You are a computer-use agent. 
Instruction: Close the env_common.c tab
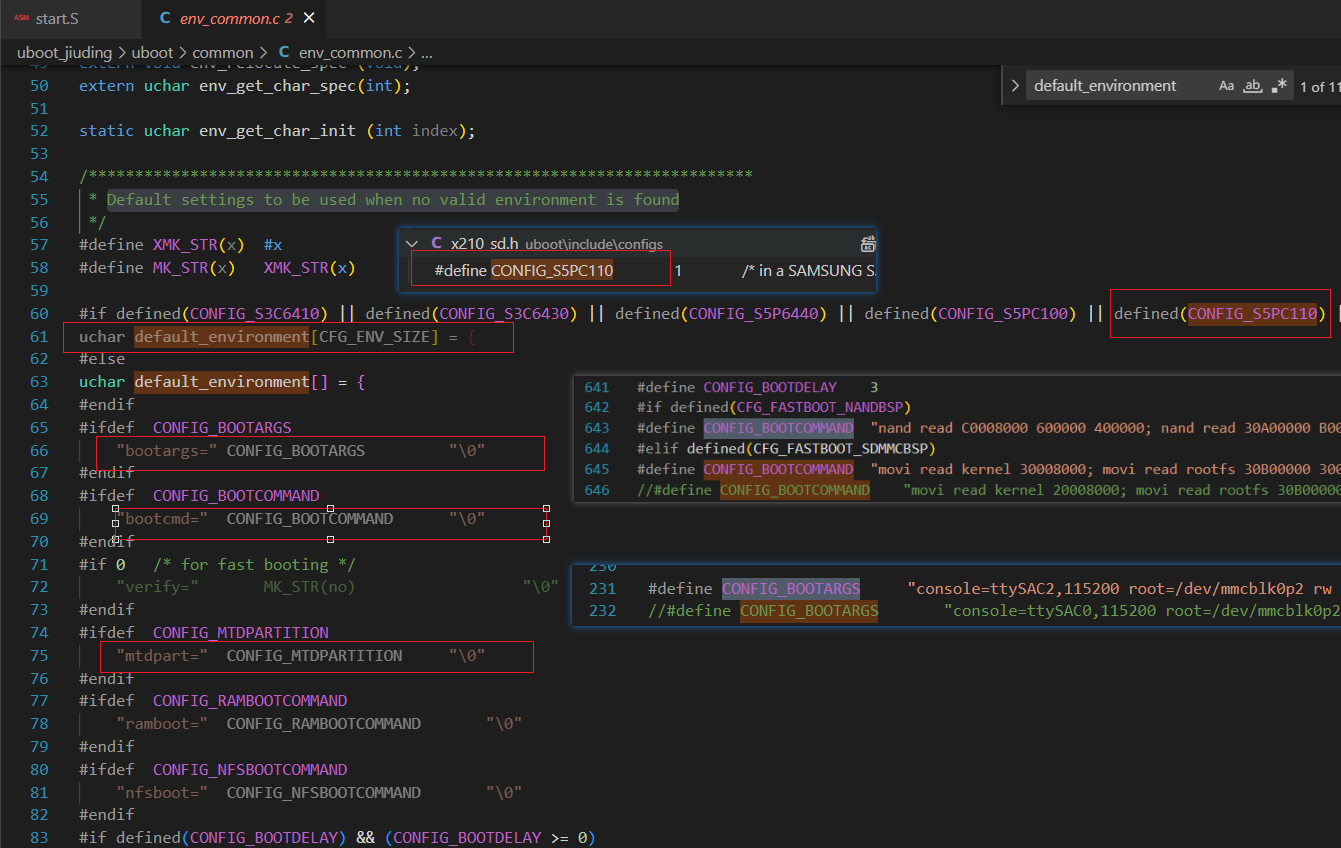(x=310, y=19)
